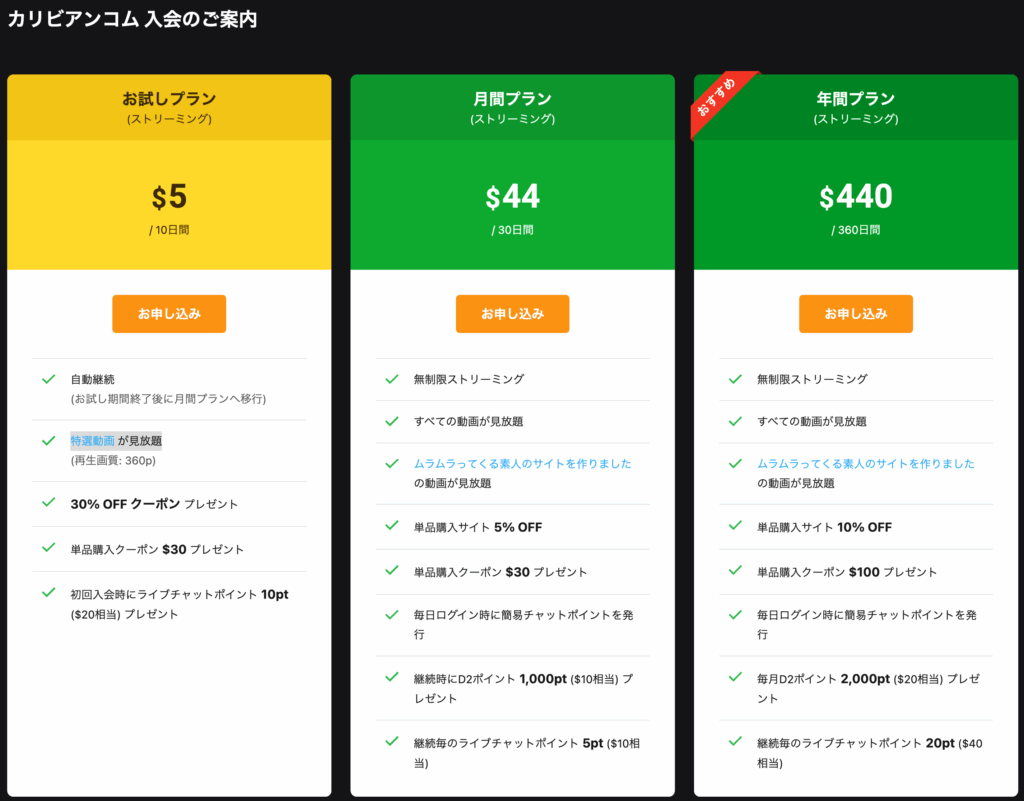Screen dimensions: 1024x801
Task: Click すべての動画が見放題 in 月間プラン
Action: tap(468, 422)
